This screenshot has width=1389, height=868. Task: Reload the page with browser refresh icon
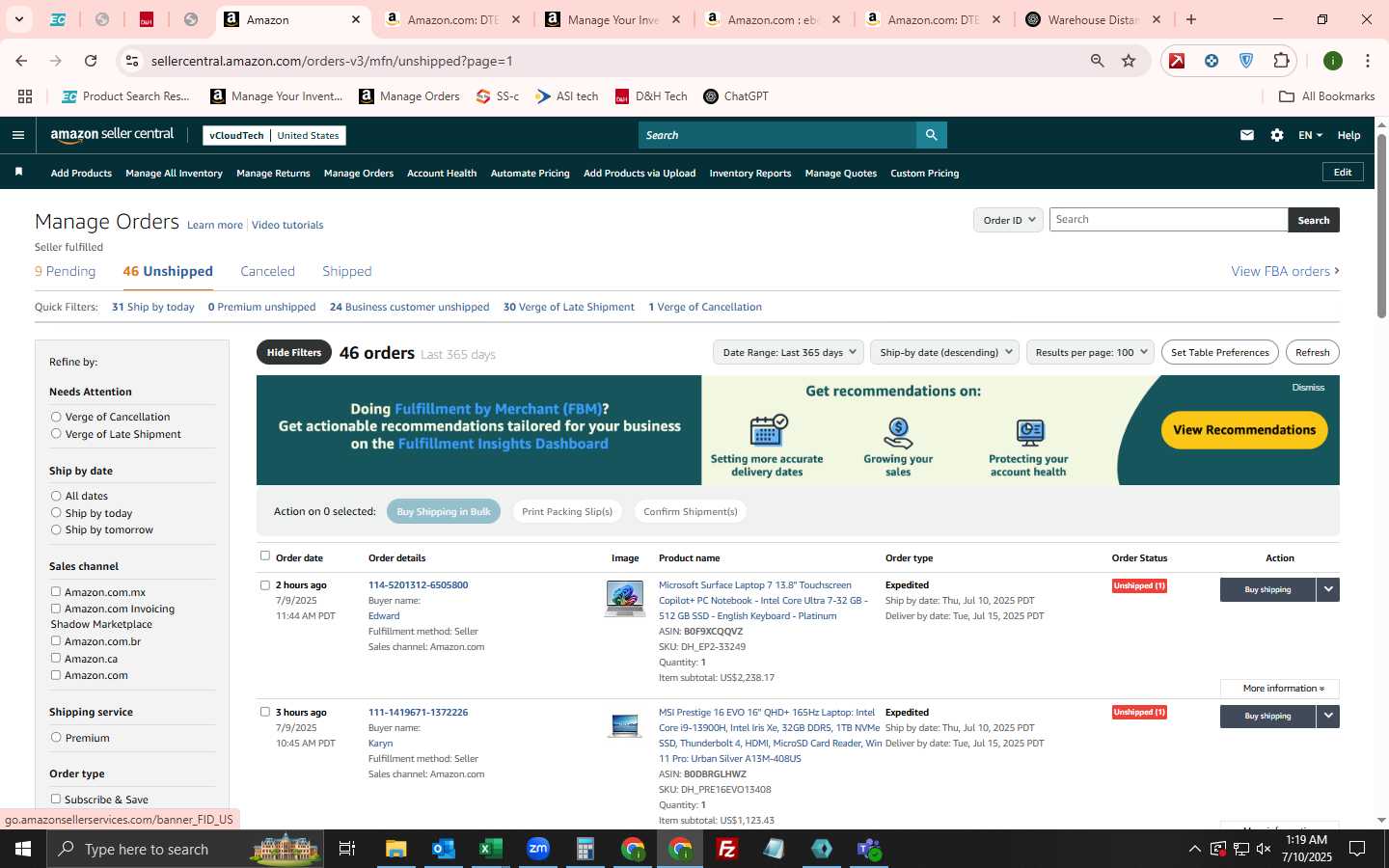91,61
